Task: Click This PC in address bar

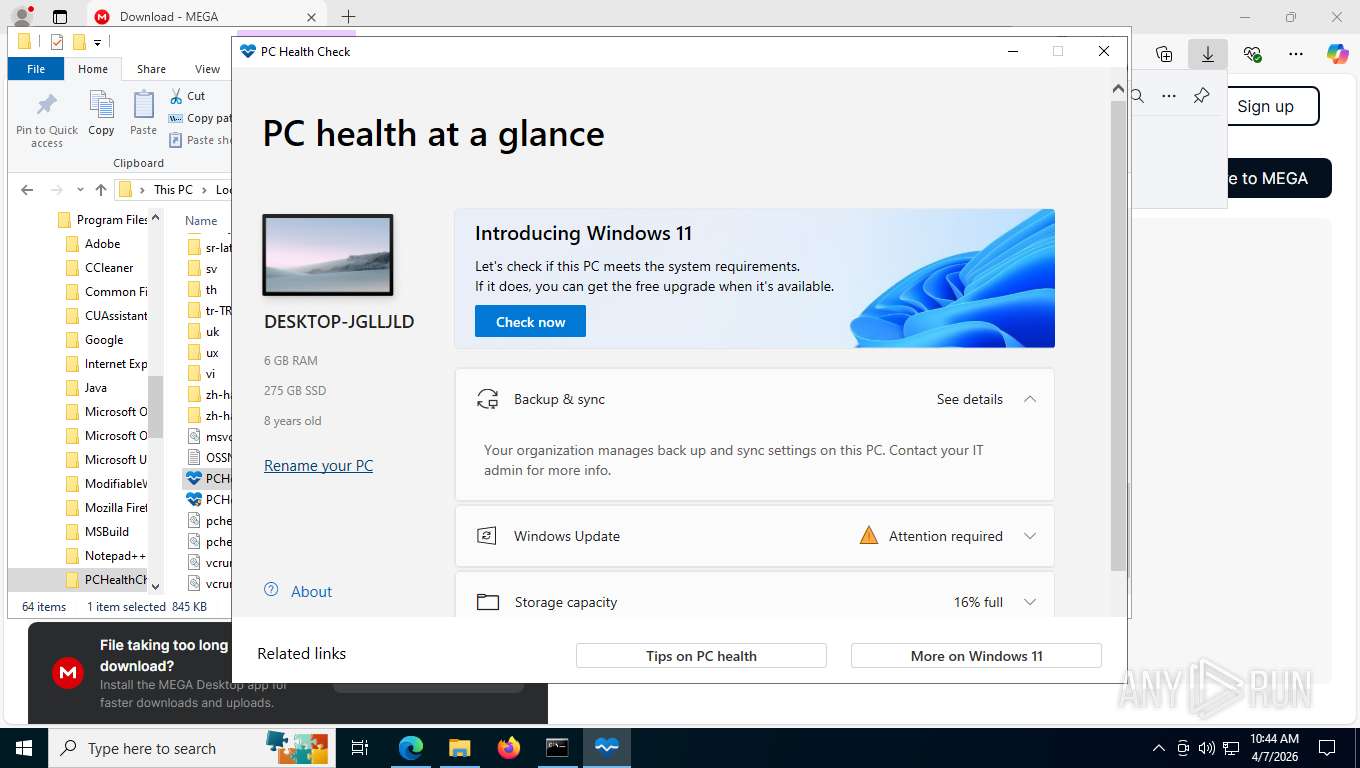Action: click(173, 190)
